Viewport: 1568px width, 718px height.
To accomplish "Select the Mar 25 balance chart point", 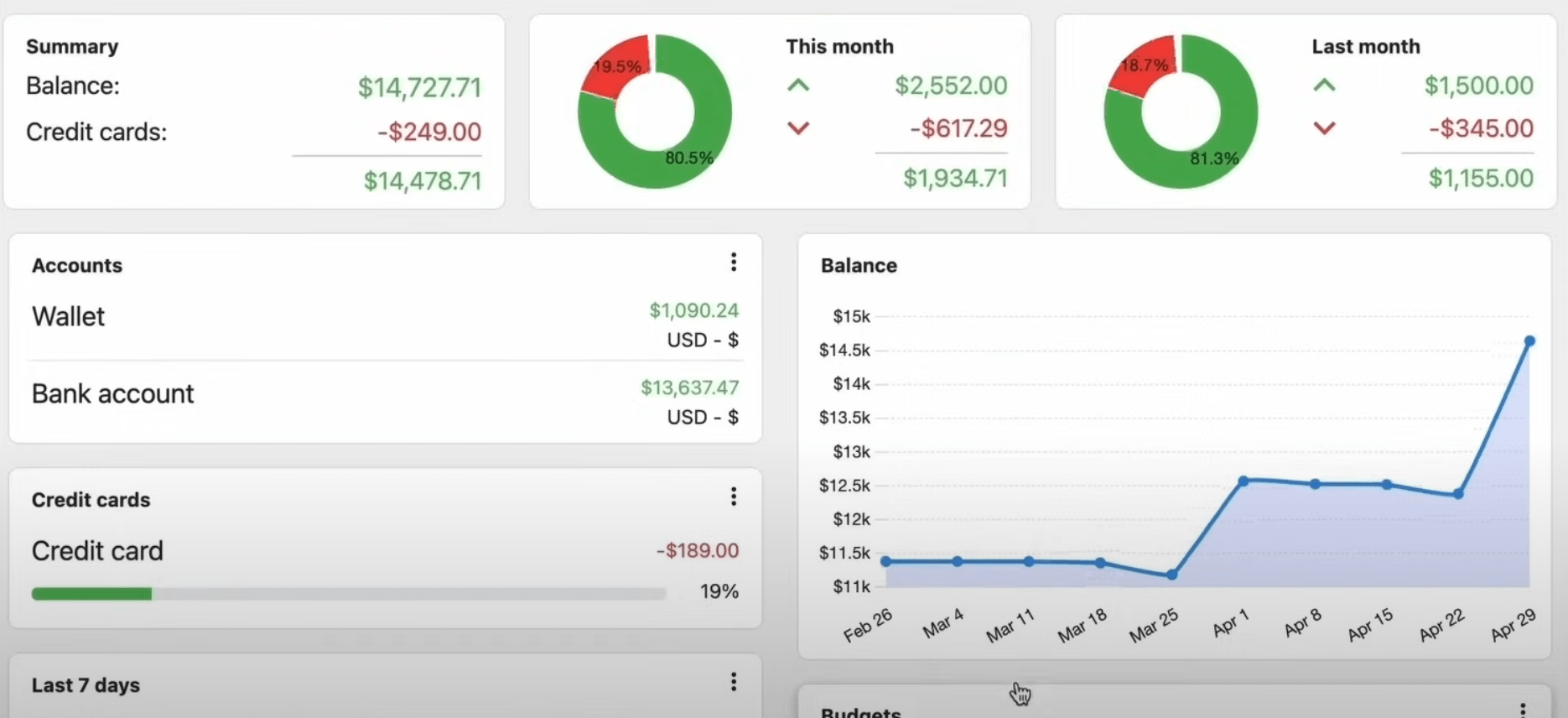I will click(1171, 575).
